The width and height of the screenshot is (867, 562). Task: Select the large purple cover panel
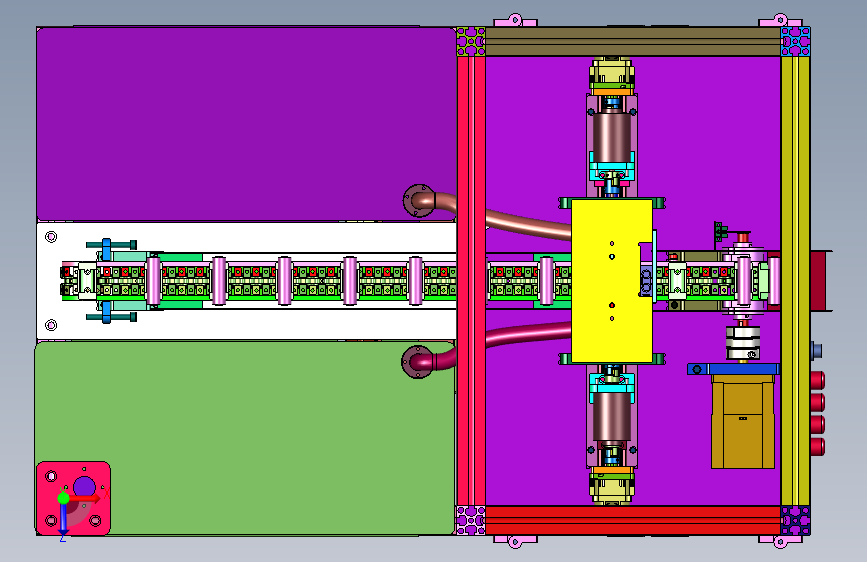click(246, 124)
